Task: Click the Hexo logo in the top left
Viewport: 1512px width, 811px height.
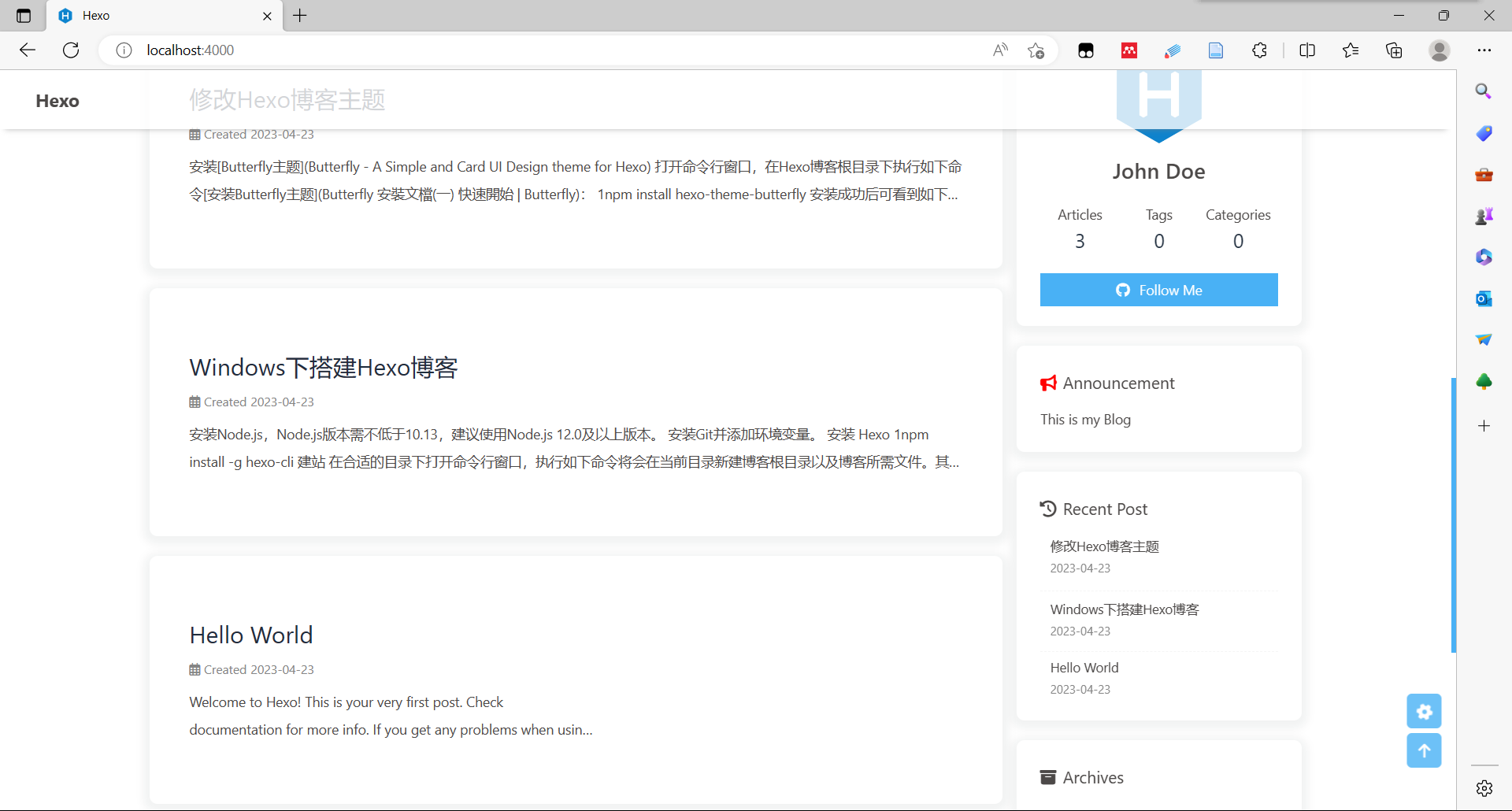Action: (57, 101)
